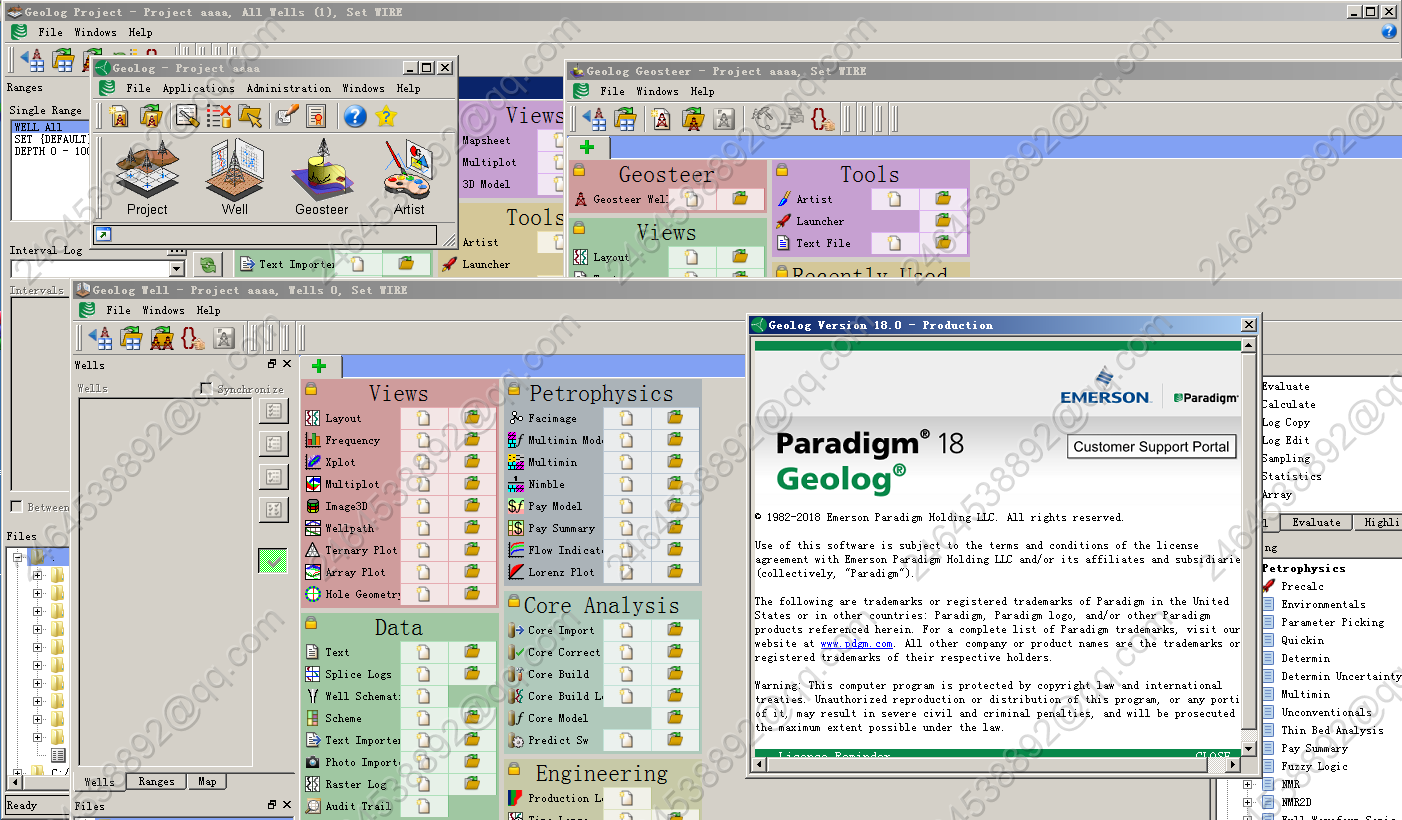Viewport: 1402px width, 820px height.
Task: Follow the www.pdgm.com link
Action: 856,644
